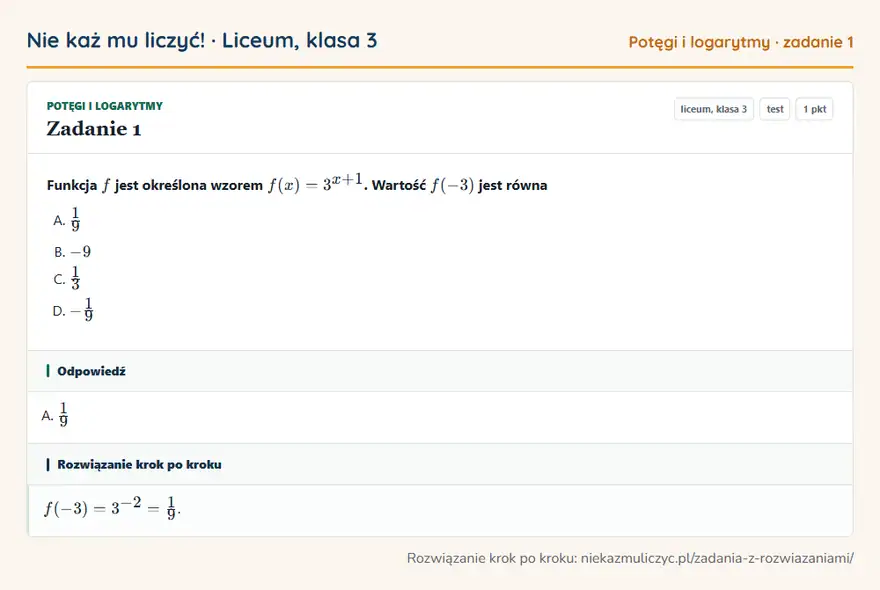Click the solution formula f(−3) = 3^−2
The image size is (880, 590).
(112, 507)
